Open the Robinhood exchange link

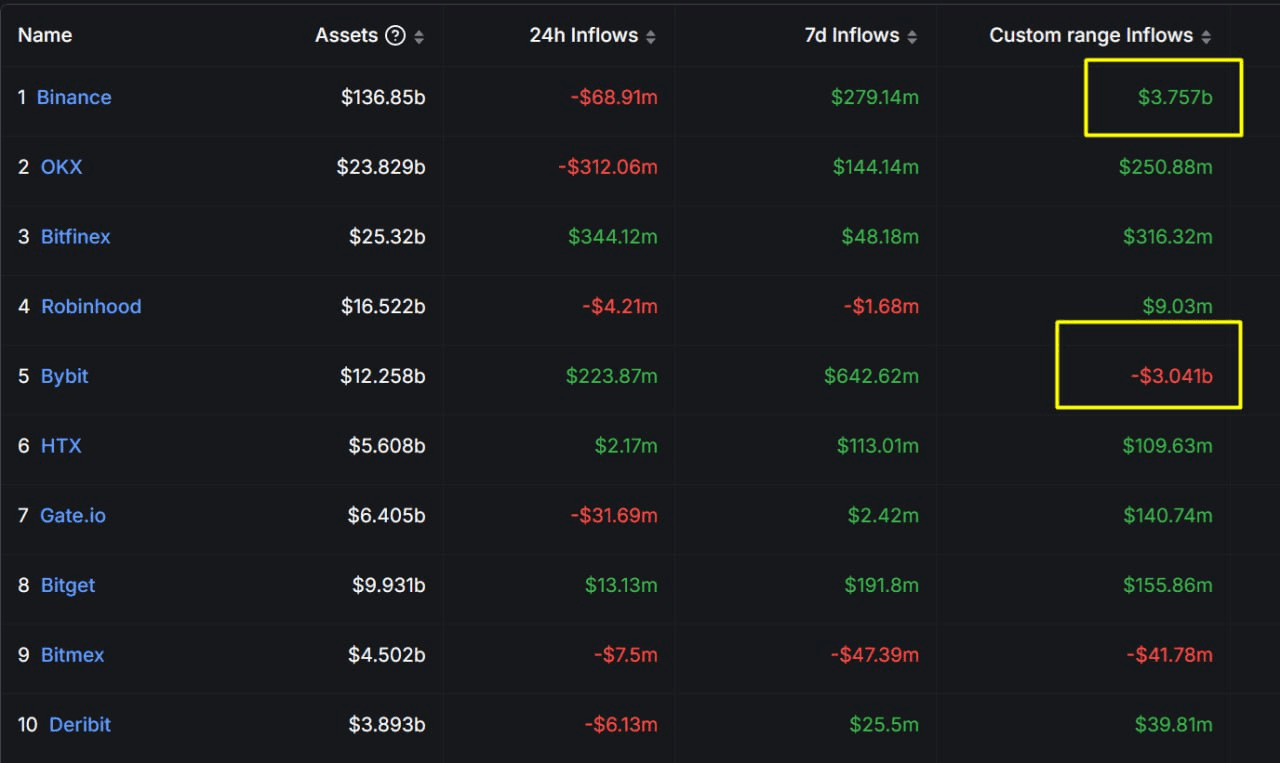click(x=91, y=307)
